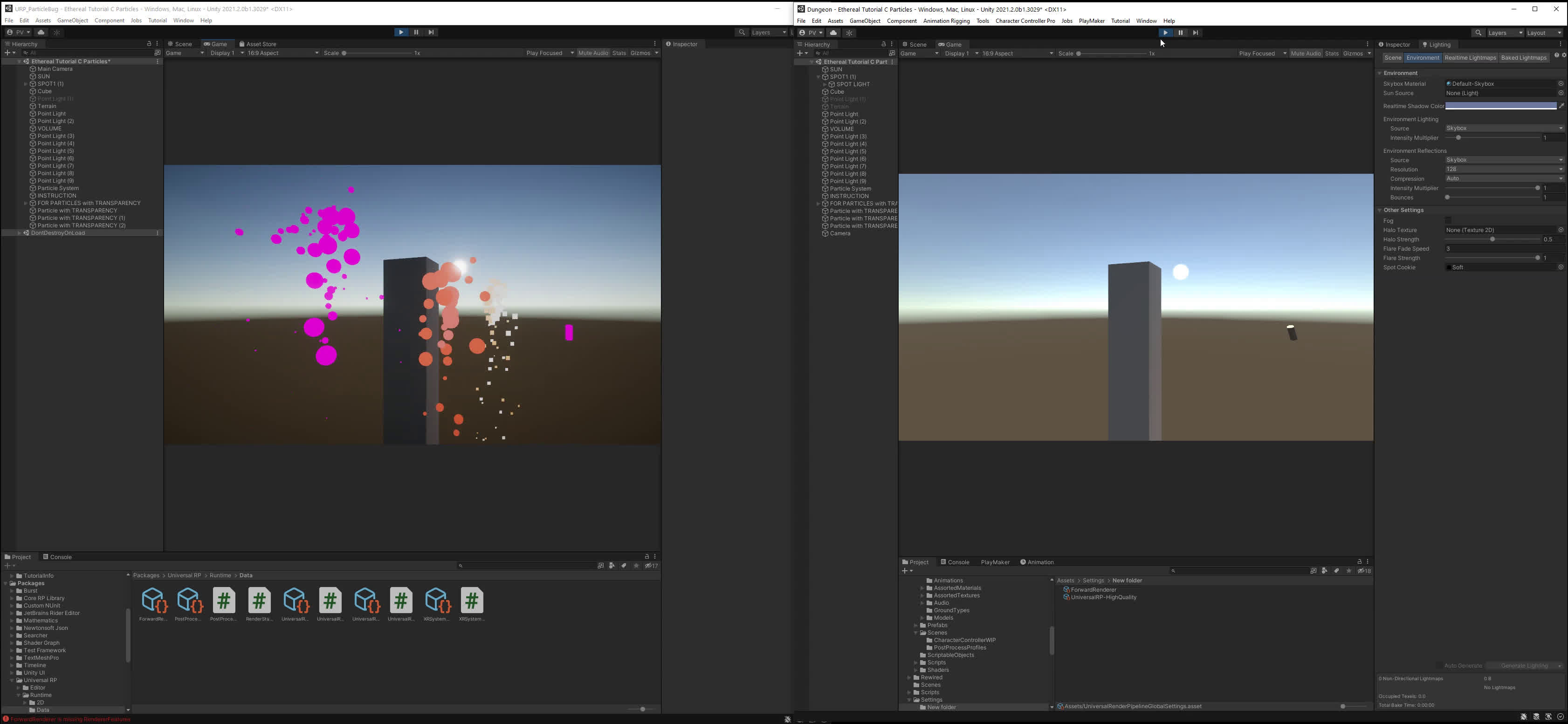Pick Sun Source object selector circle
Viewport: 1568px width, 724px height.
1561,93
